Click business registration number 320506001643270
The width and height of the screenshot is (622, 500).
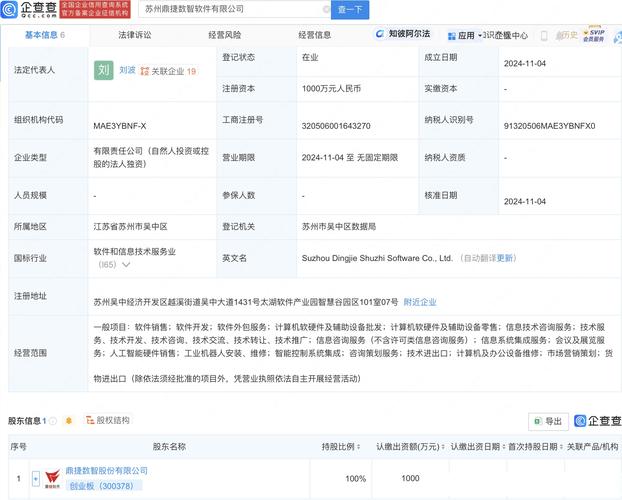(x=336, y=126)
